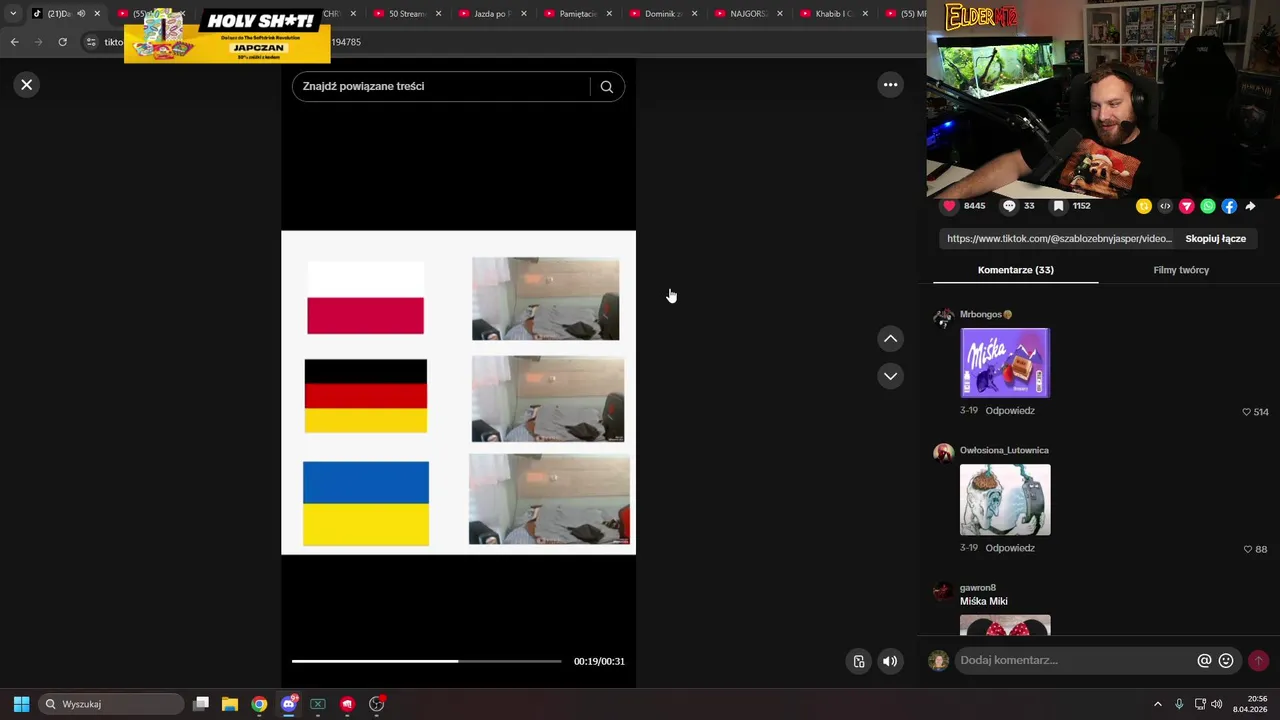Open the three-dot more options menu

click(890, 85)
